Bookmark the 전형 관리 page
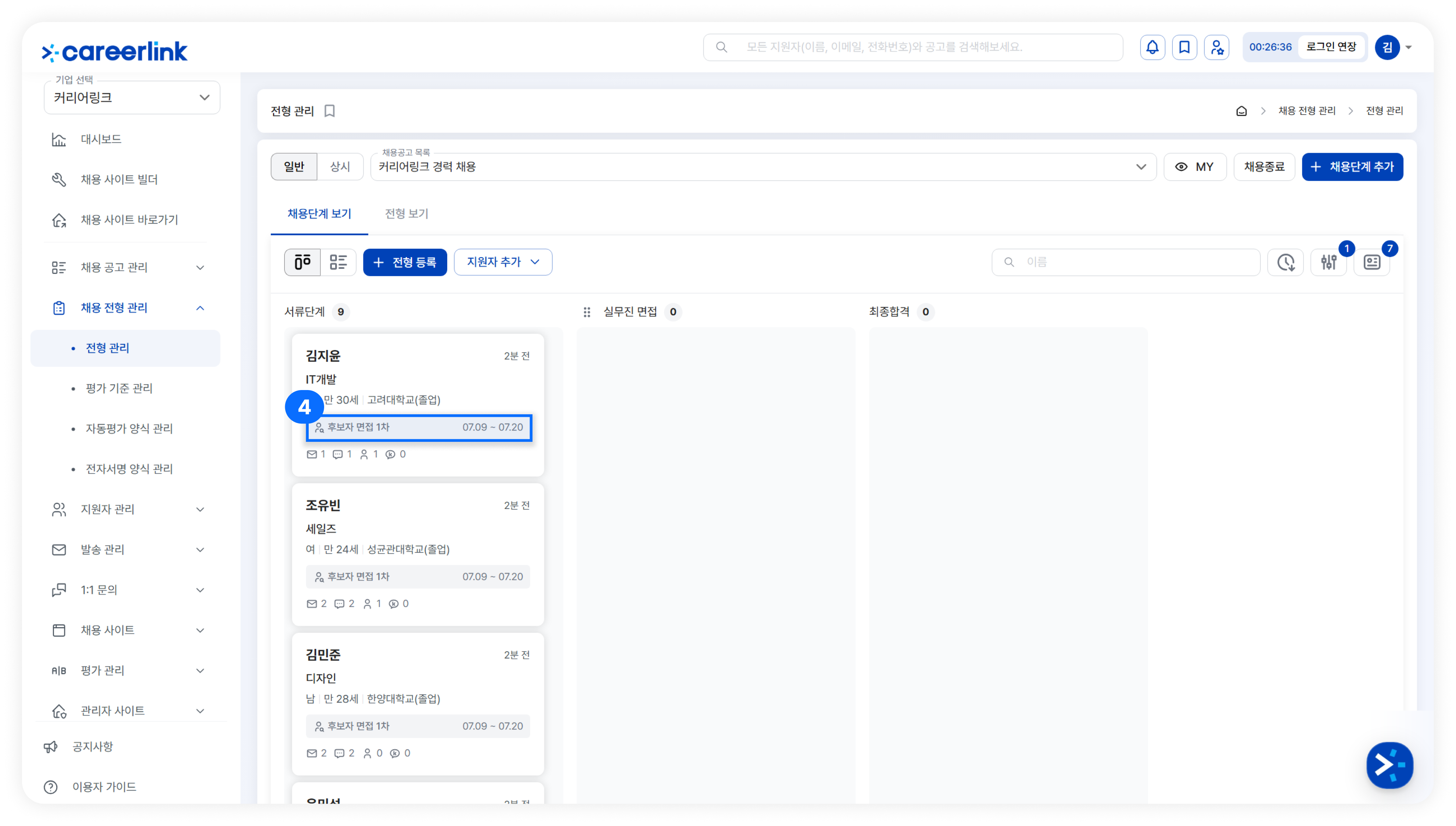The height and width of the screenshot is (826, 1456). [330, 111]
